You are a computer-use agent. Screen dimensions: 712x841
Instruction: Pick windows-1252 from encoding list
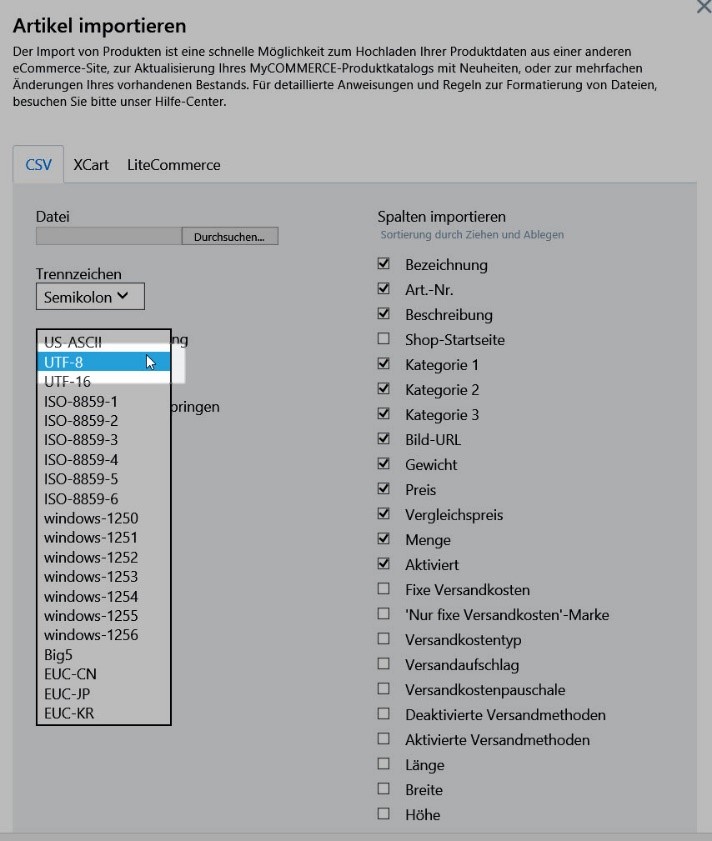pos(104,557)
